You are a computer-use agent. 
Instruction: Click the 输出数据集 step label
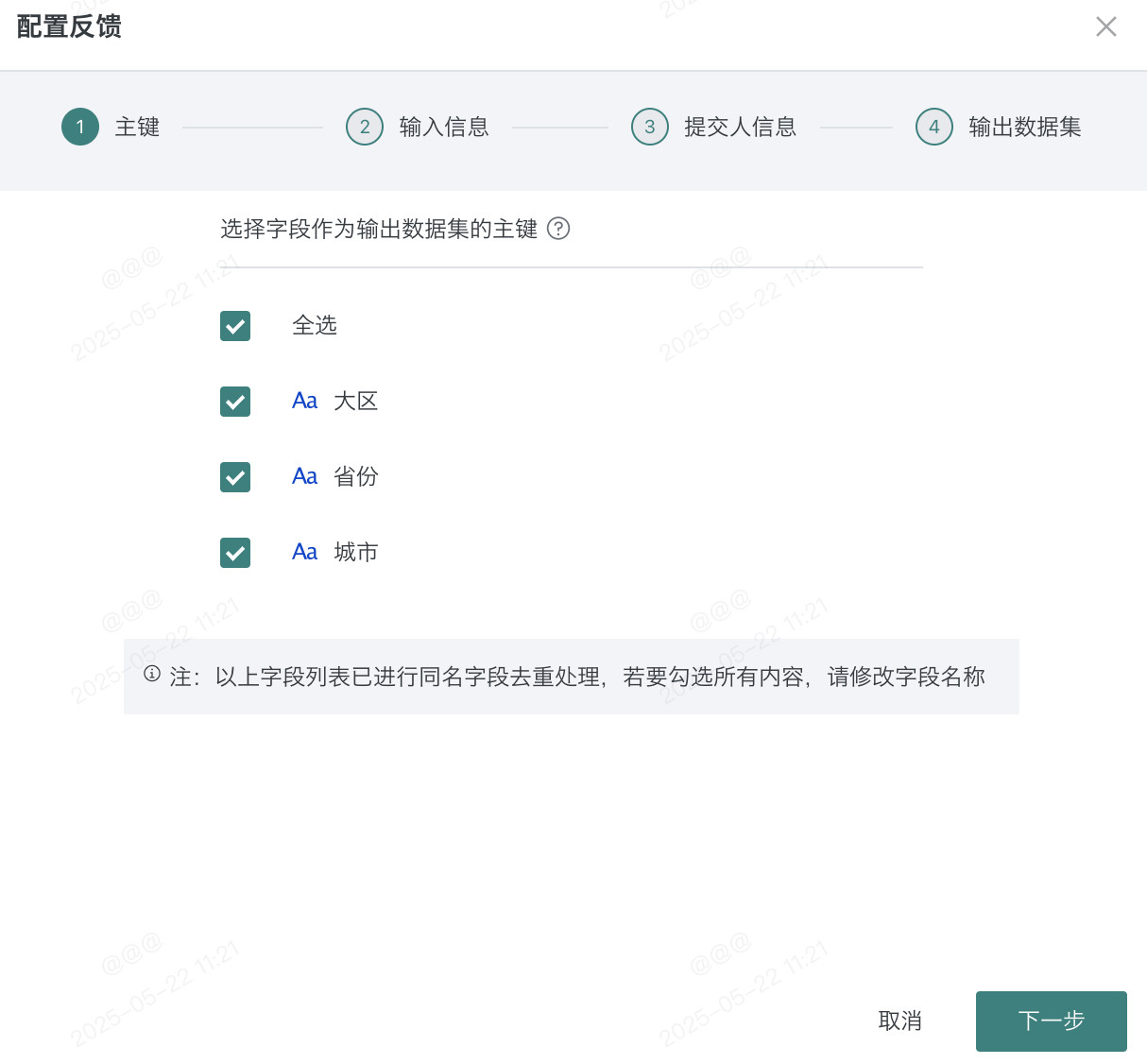pyautogui.click(x=1025, y=127)
